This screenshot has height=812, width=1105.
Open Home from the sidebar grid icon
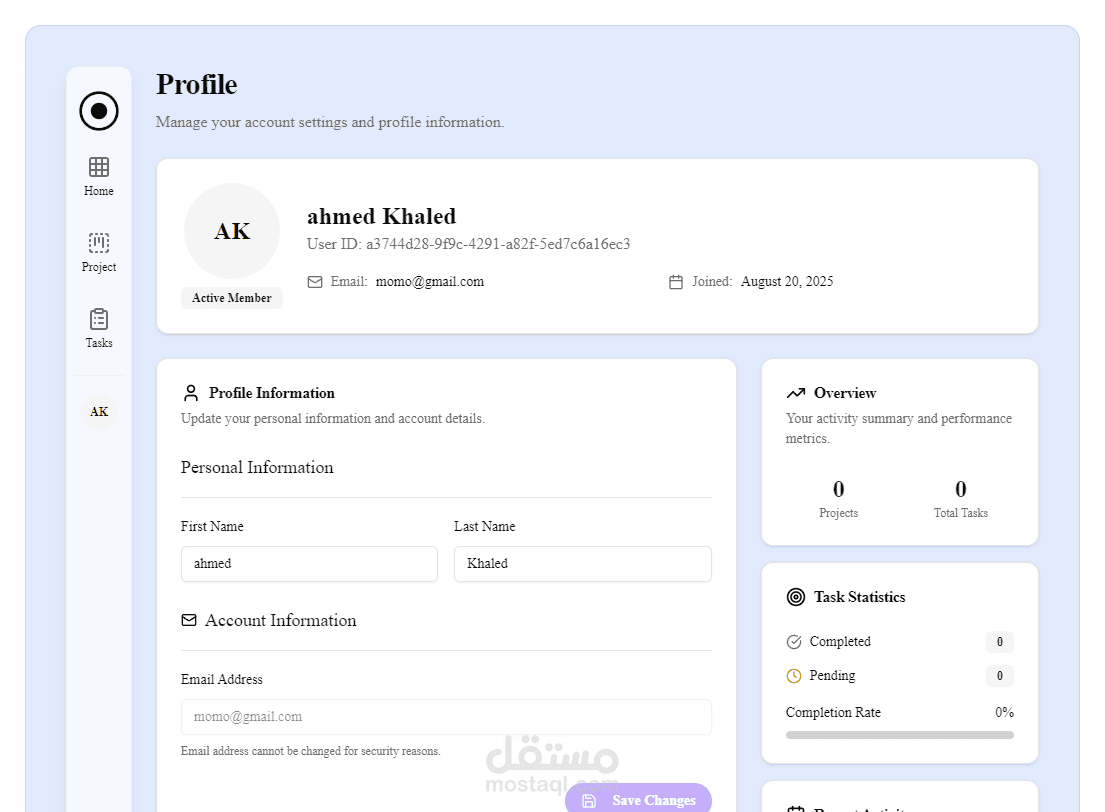coord(99,167)
